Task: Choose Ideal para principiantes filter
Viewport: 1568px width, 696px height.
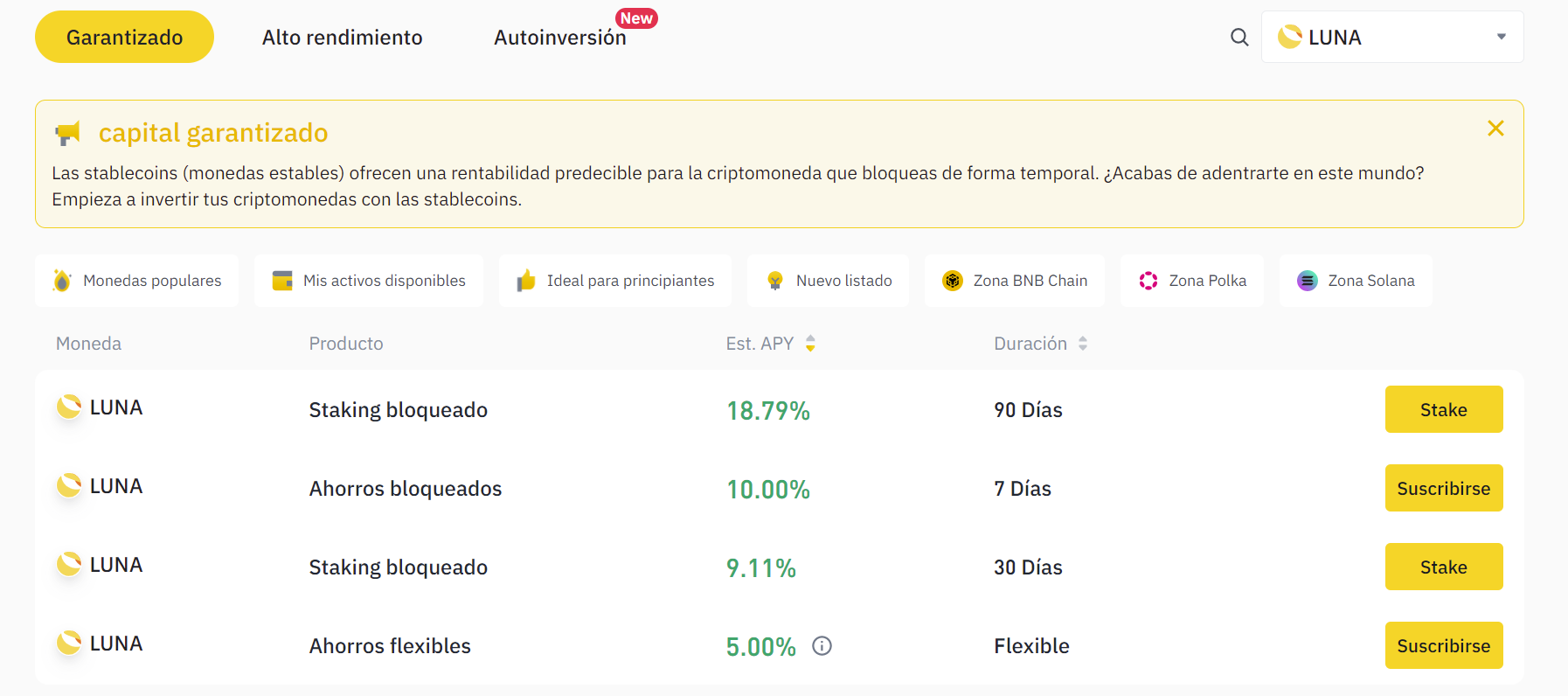Action: click(x=615, y=281)
